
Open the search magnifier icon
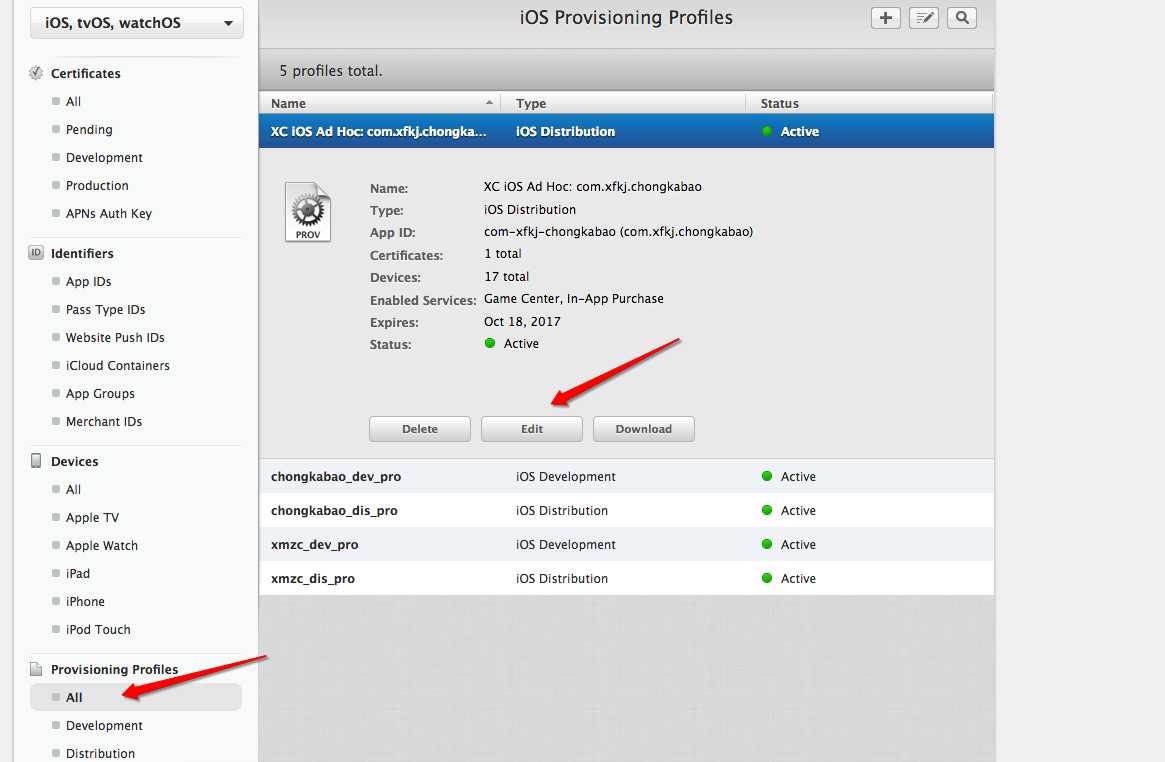point(961,18)
